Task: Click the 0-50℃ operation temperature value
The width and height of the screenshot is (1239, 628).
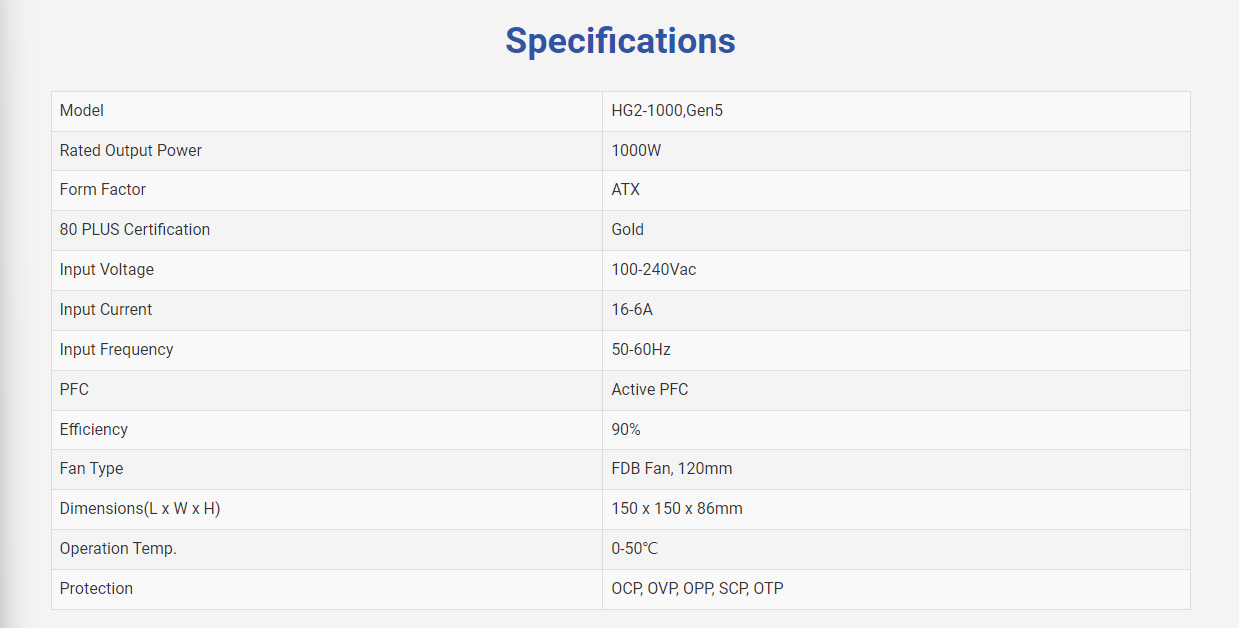Action: [x=635, y=548]
